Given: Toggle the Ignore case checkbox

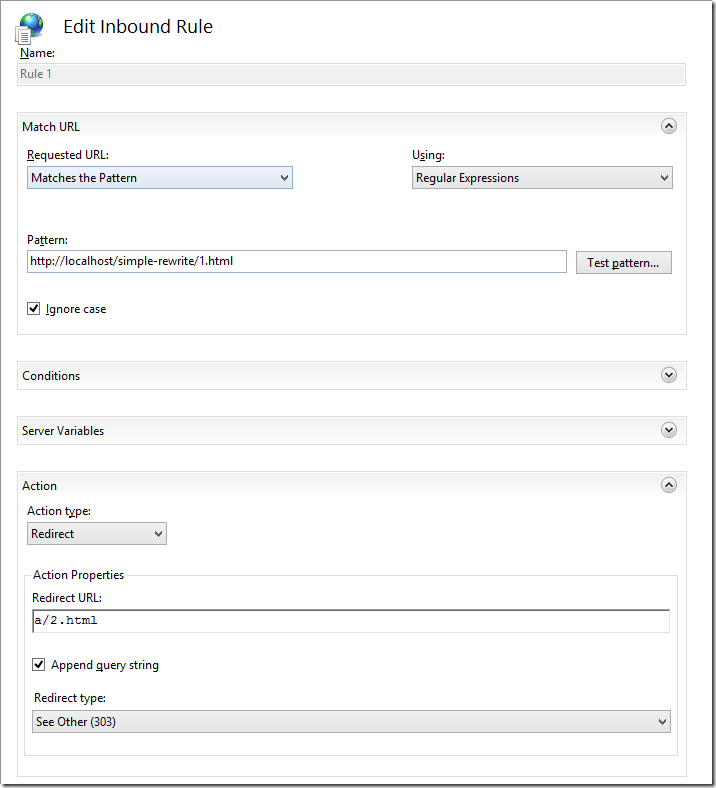Looking at the screenshot, I should point(35,309).
